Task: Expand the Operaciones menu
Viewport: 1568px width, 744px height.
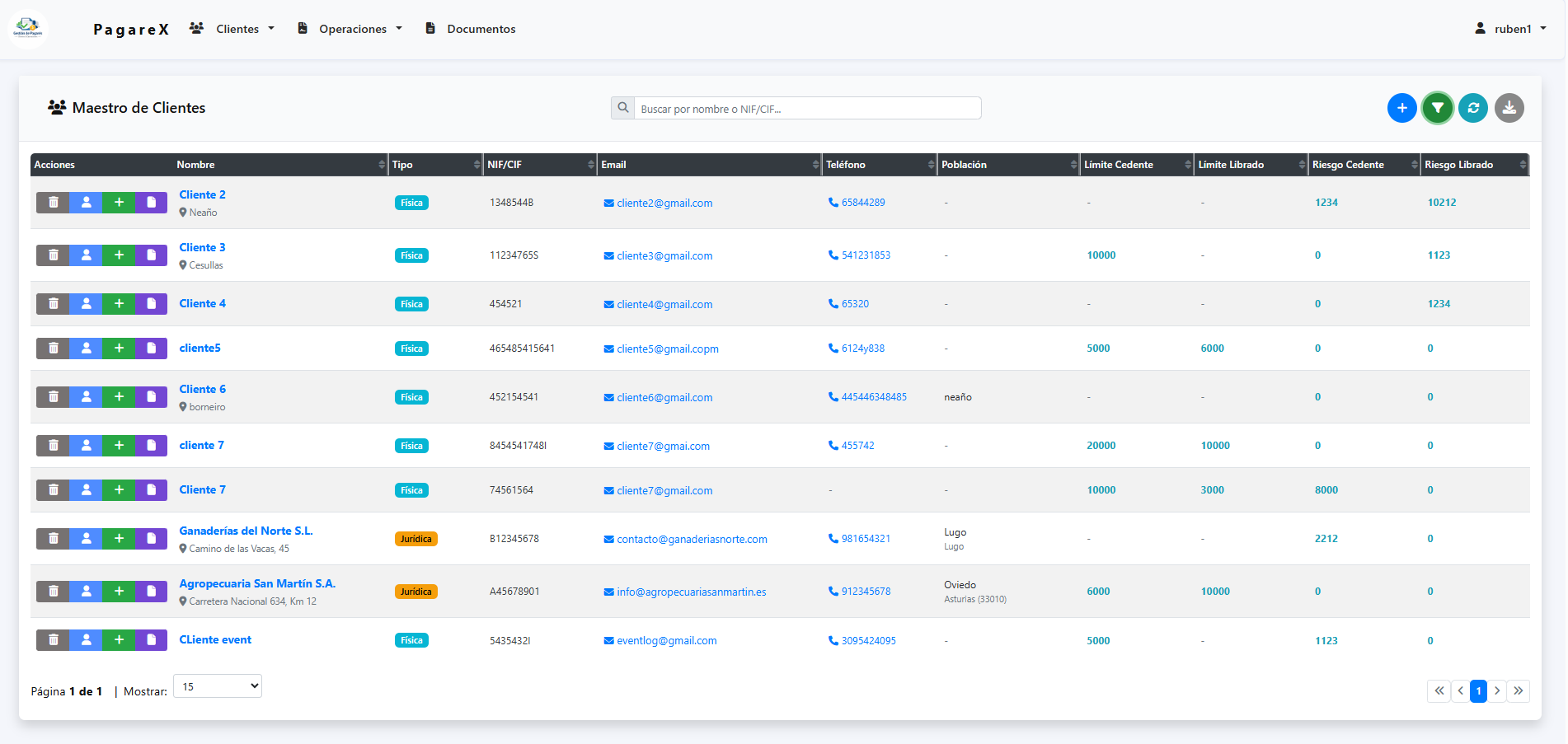Action: click(352, 29)
